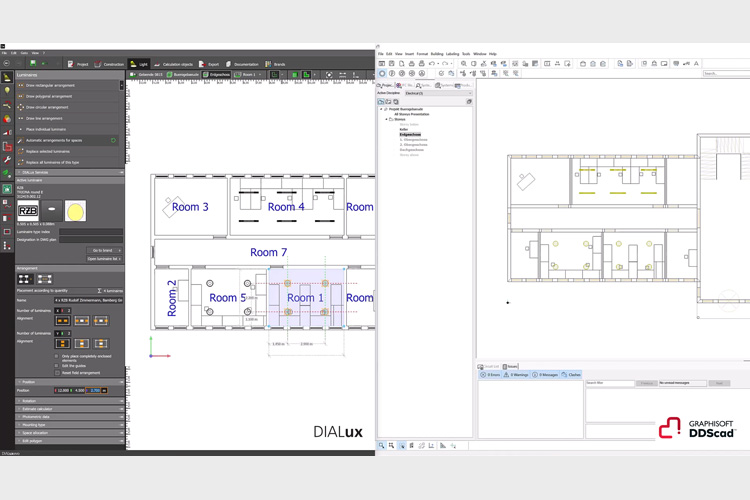Select the third Y alignment option

coord(101,343)
